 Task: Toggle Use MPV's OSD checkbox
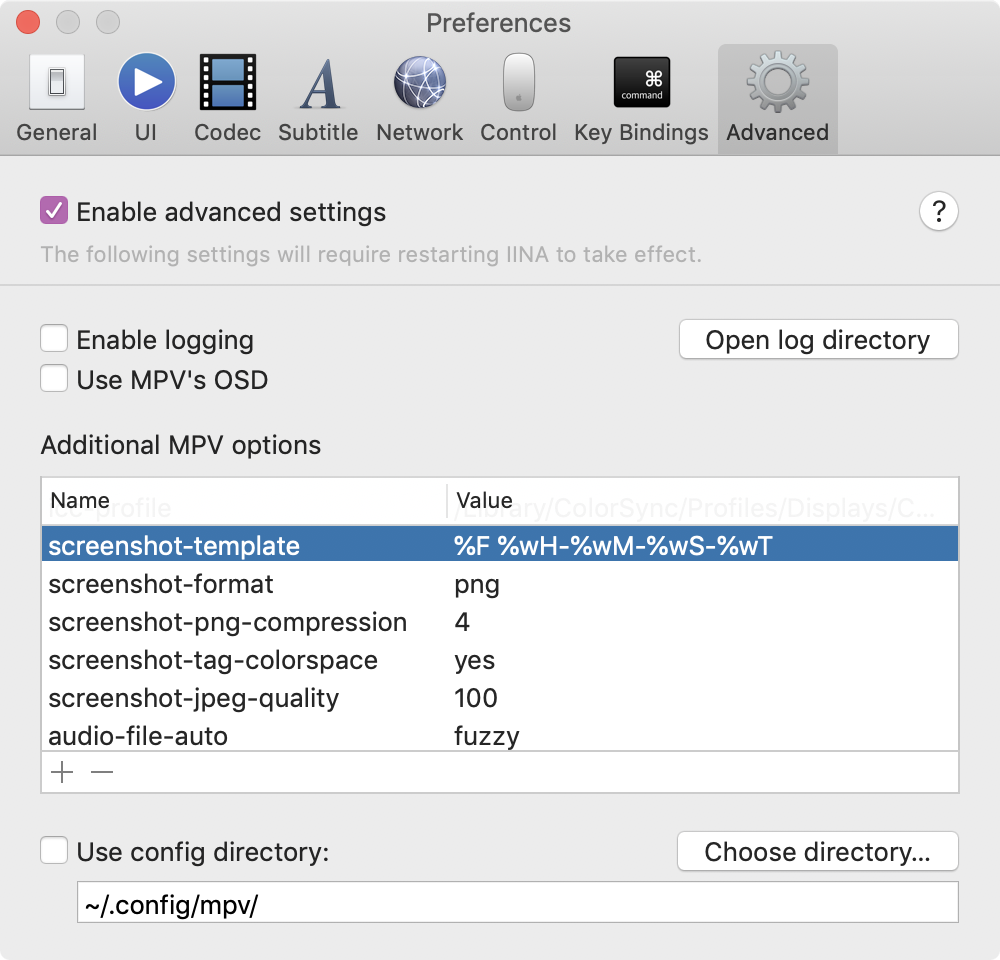[x=54, y=380]
